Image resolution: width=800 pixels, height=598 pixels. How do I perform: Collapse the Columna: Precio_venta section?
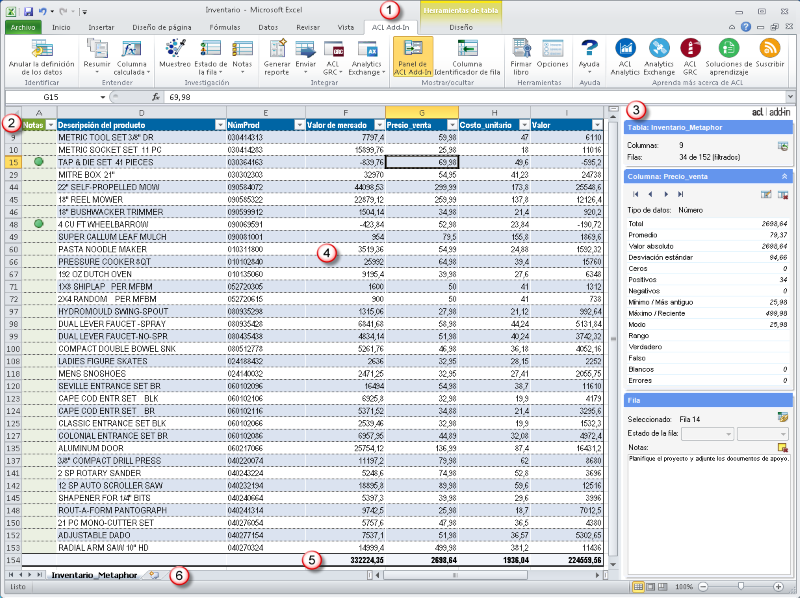point(782,175)
